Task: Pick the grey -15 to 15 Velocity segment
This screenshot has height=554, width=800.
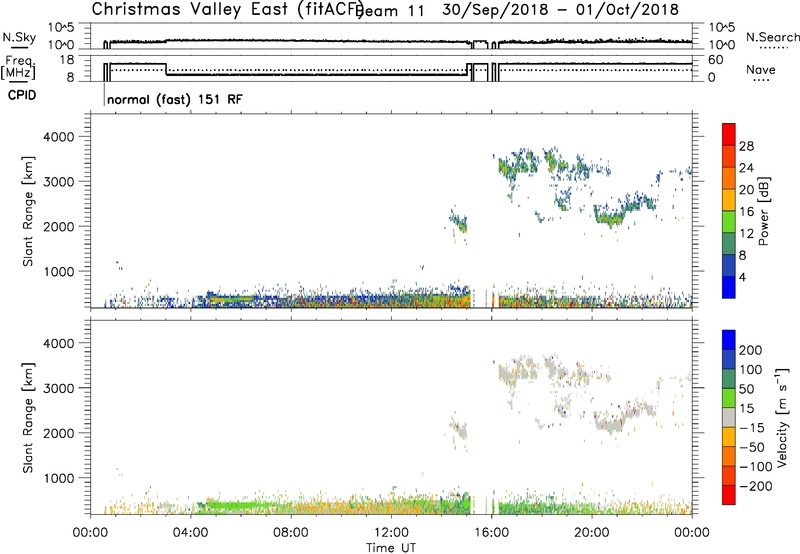Action: tap(729, 417)
